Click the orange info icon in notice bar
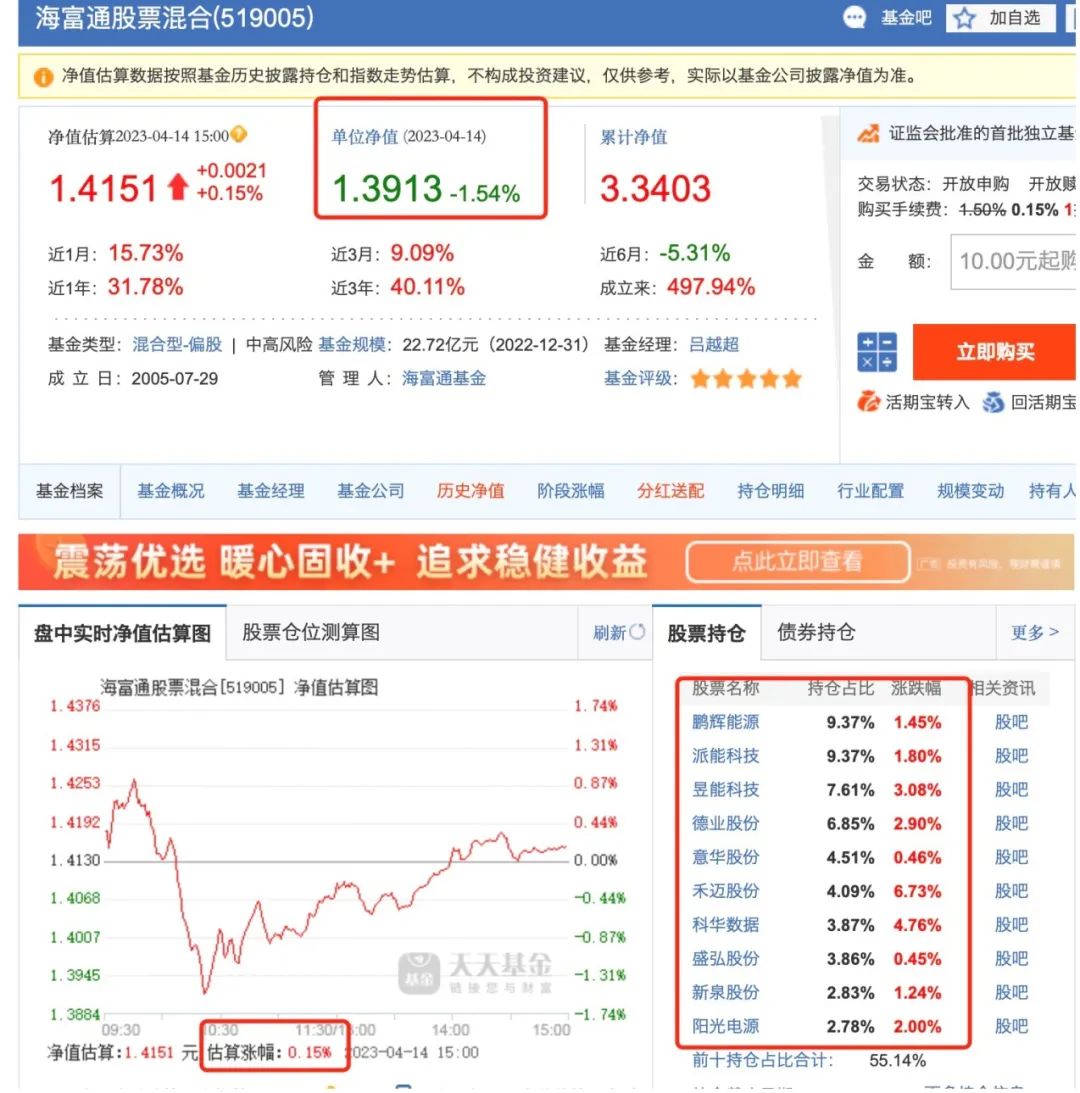 [43, 77]
